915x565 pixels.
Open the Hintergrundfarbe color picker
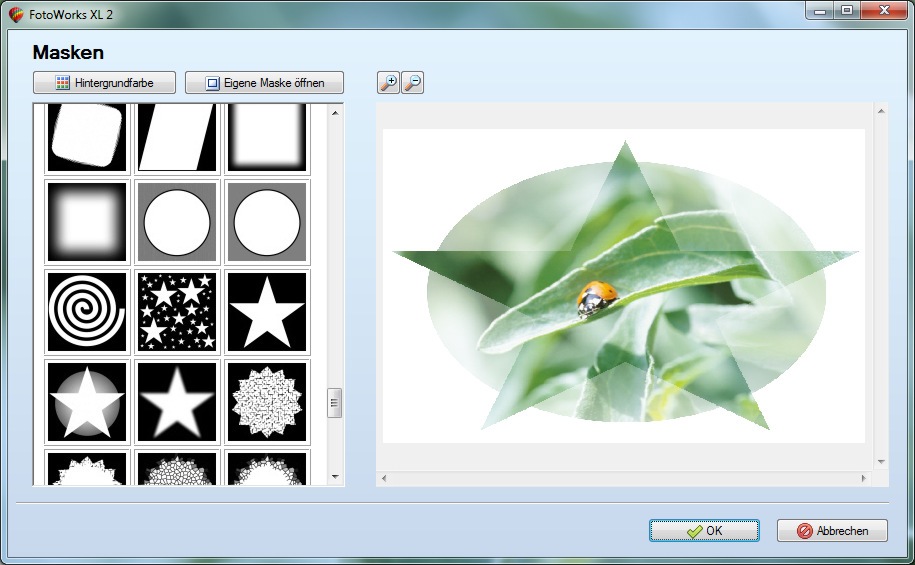(x=104, y=83)
